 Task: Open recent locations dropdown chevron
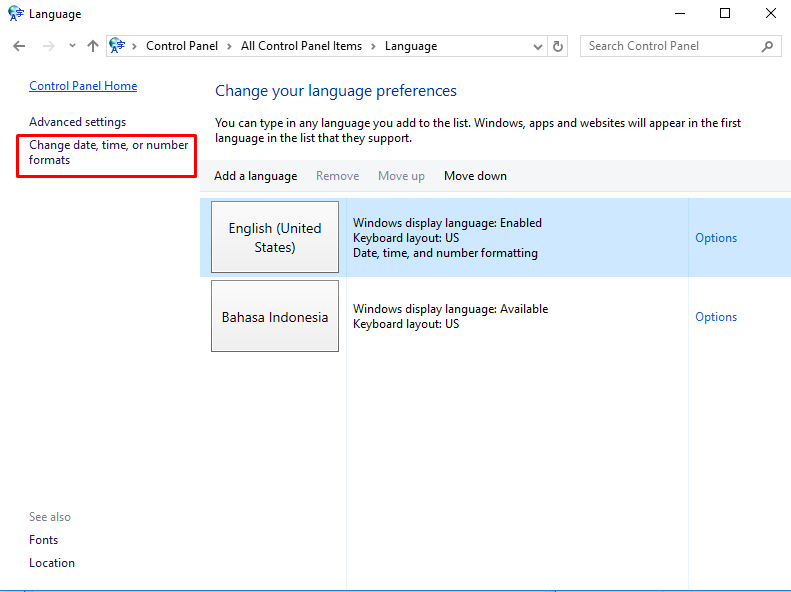coord(72,46)
